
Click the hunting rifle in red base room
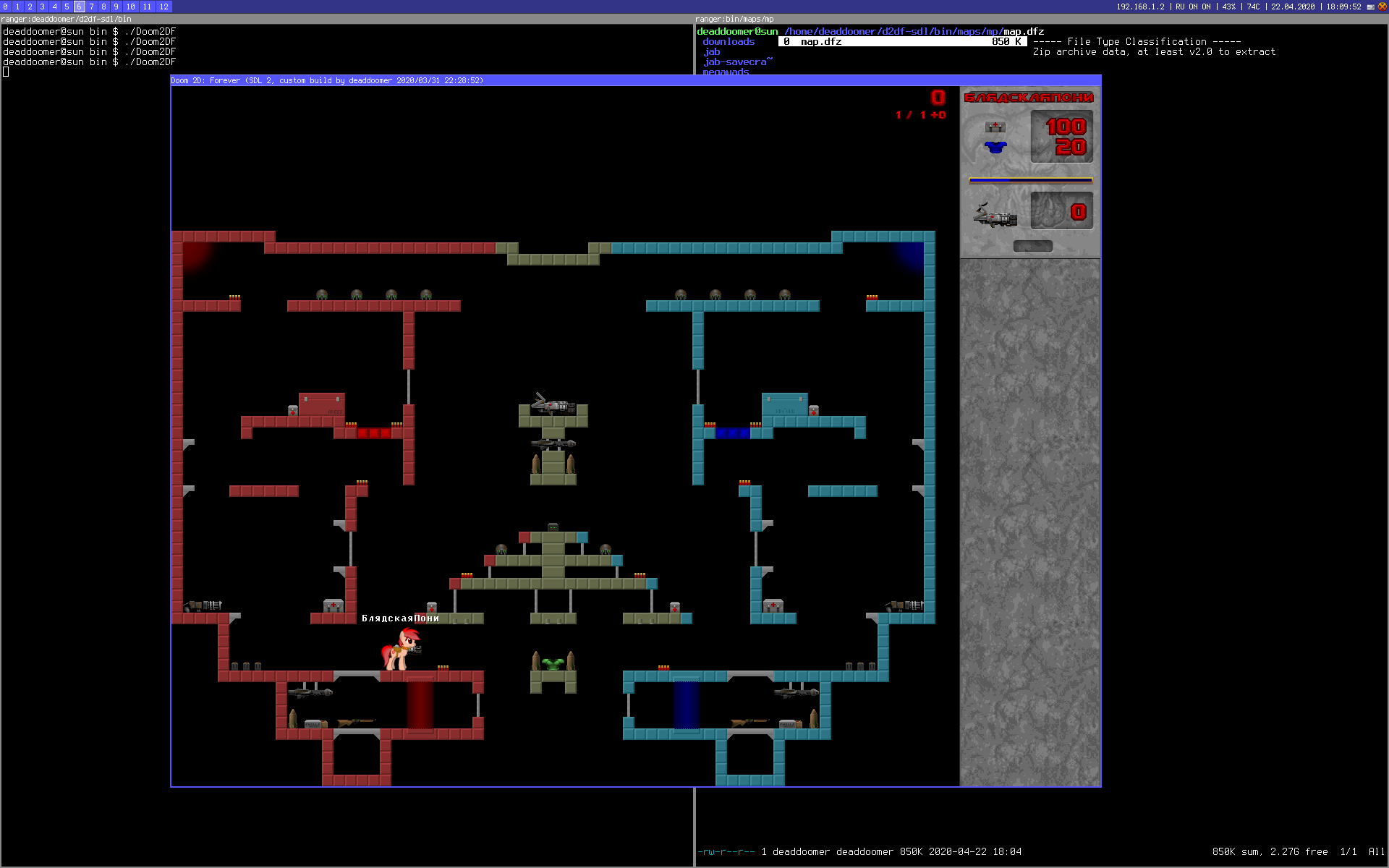point(356,722)
